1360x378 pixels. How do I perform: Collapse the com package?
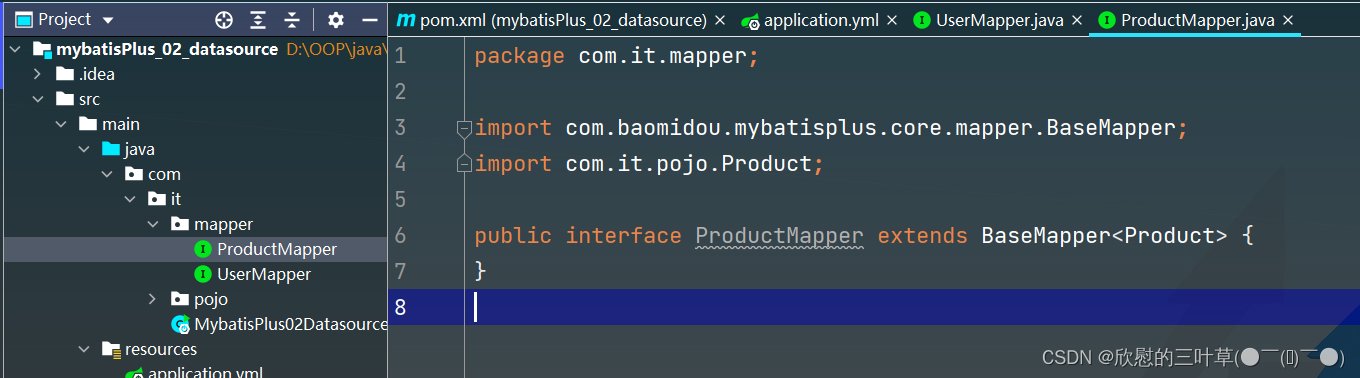106,174
